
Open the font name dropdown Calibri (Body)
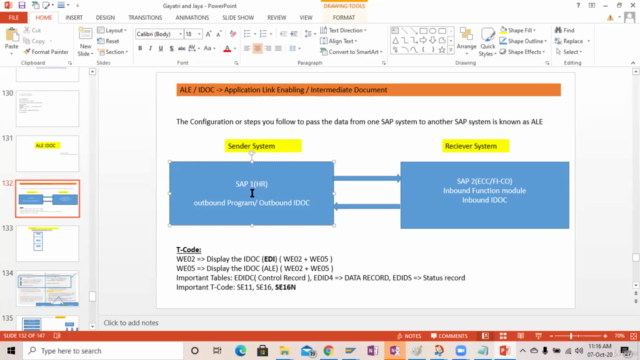[x=180, y=34]
